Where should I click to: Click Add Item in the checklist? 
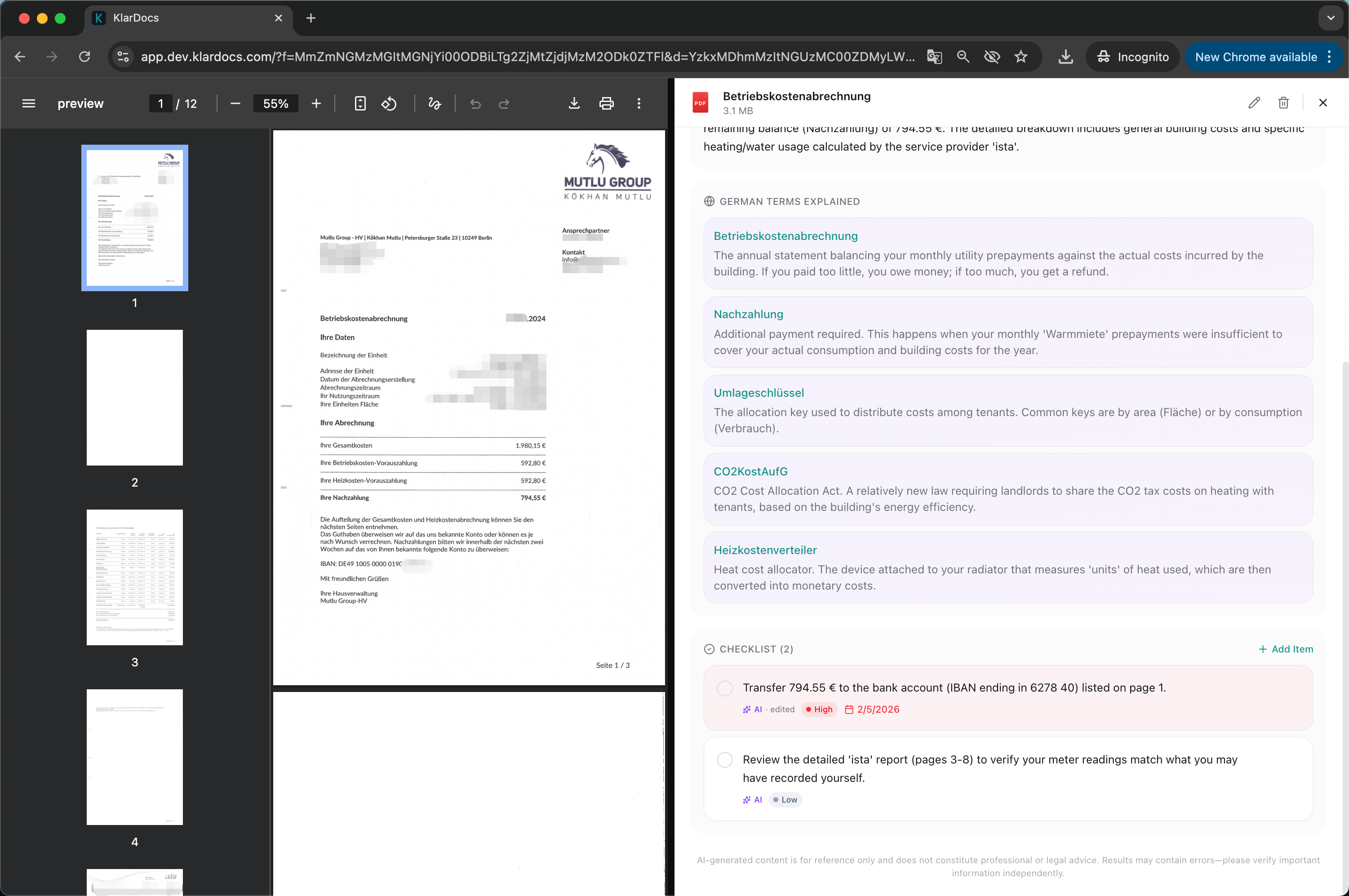[1286, 649]
